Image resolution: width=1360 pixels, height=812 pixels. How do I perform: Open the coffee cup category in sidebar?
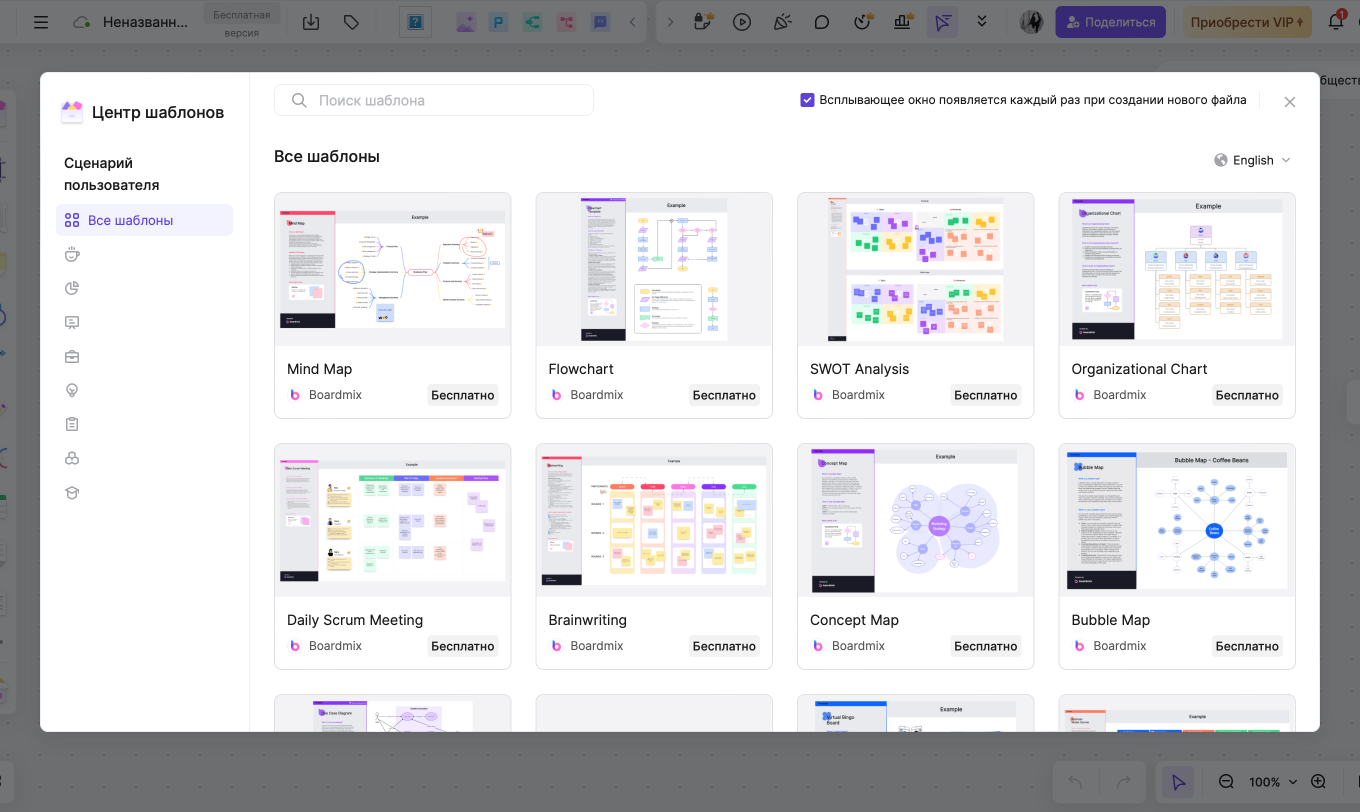click(72, 254)
